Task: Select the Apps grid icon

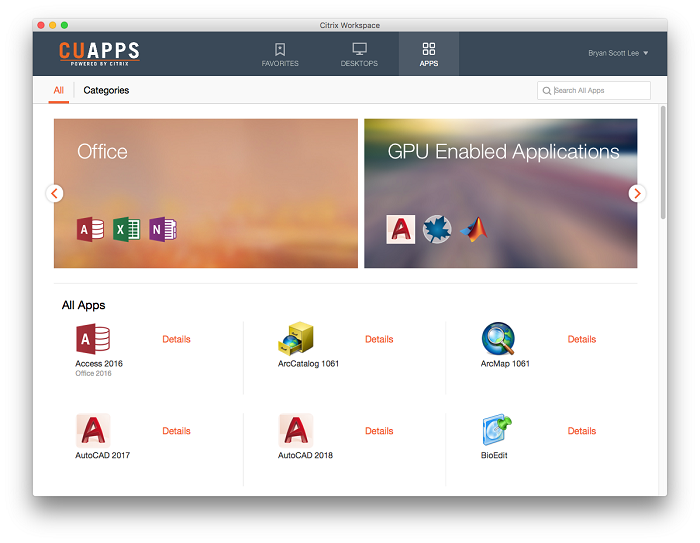Action: pyautogui.click(x=429, y=49)
